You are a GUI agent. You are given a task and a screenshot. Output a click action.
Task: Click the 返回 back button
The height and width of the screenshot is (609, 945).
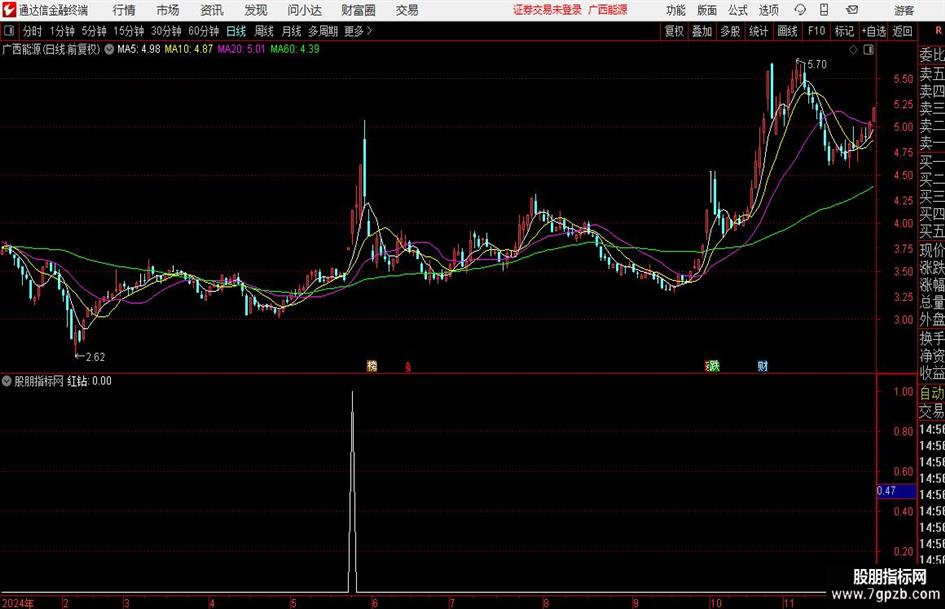902,31
